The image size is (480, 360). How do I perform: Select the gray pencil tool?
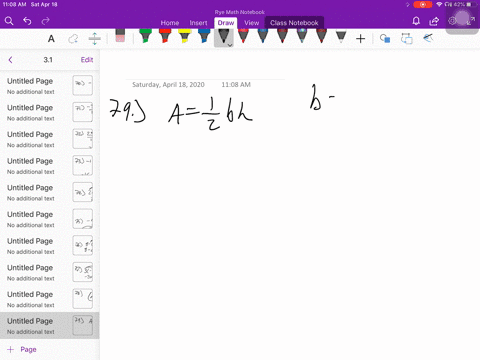coord(341,37)
